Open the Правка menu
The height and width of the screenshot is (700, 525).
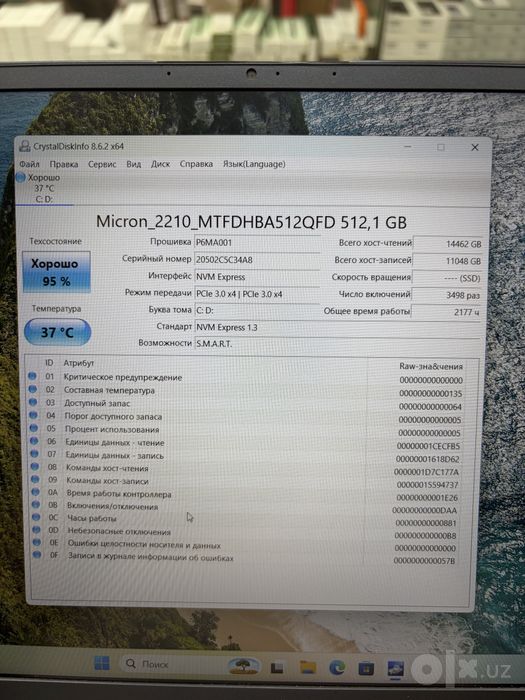click(x=64, y=164)
